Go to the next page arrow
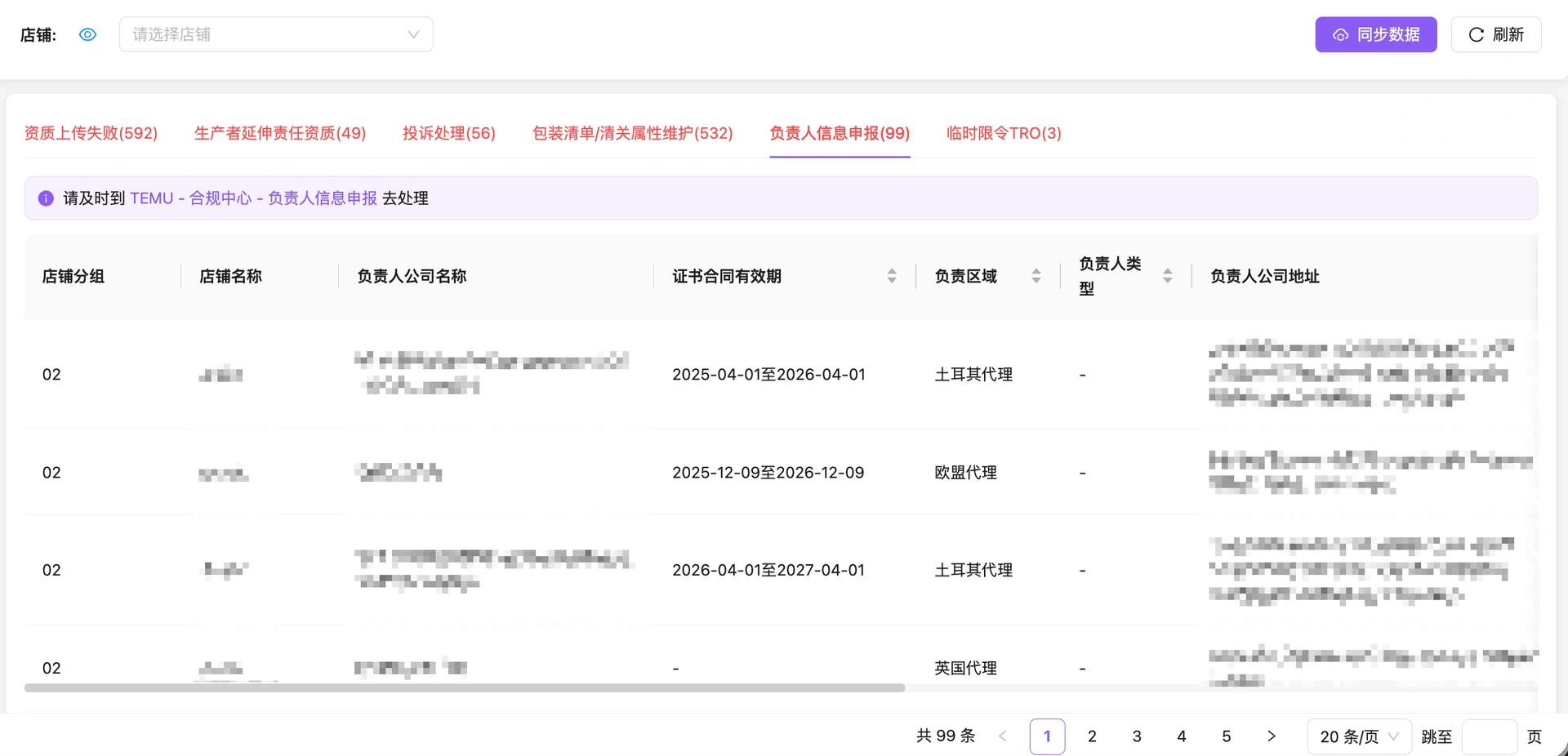 point(1271,736)
